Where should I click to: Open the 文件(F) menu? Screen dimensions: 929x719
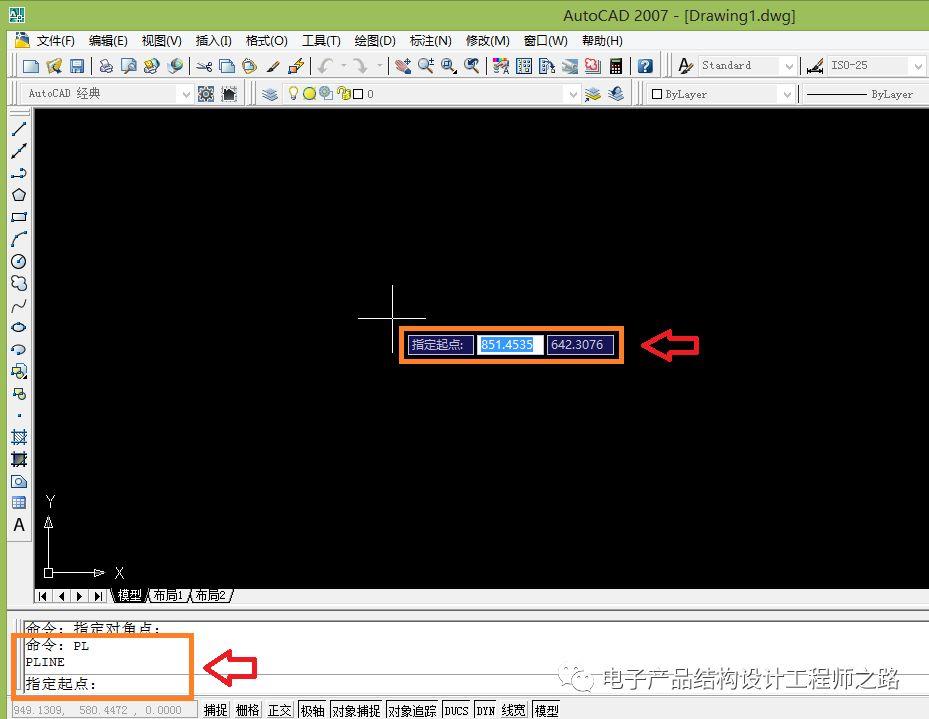click(56, 41)
